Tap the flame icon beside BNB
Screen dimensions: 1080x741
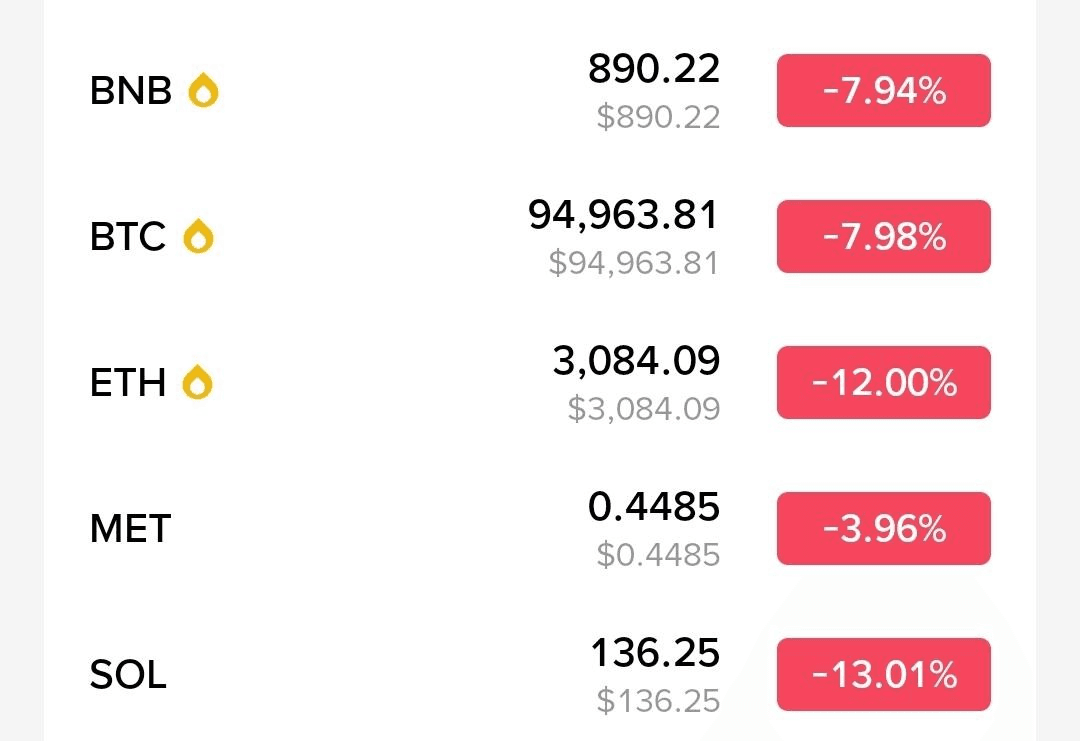(203, 91)
